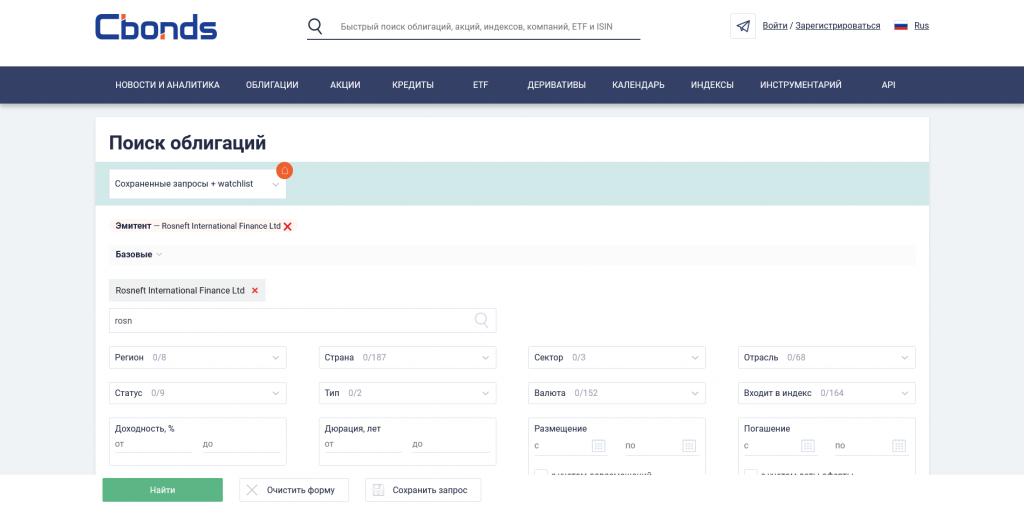Open Инструментарий menu
Screen dimensions: 1024x505
[801, 85]
